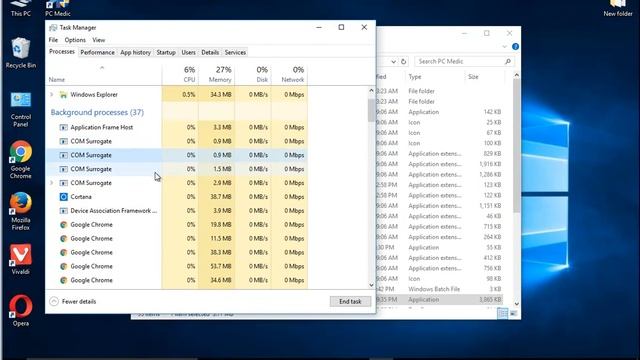
Task: Click Chrome icon of the 19.8 MB process
Action: tap(63, 224)
